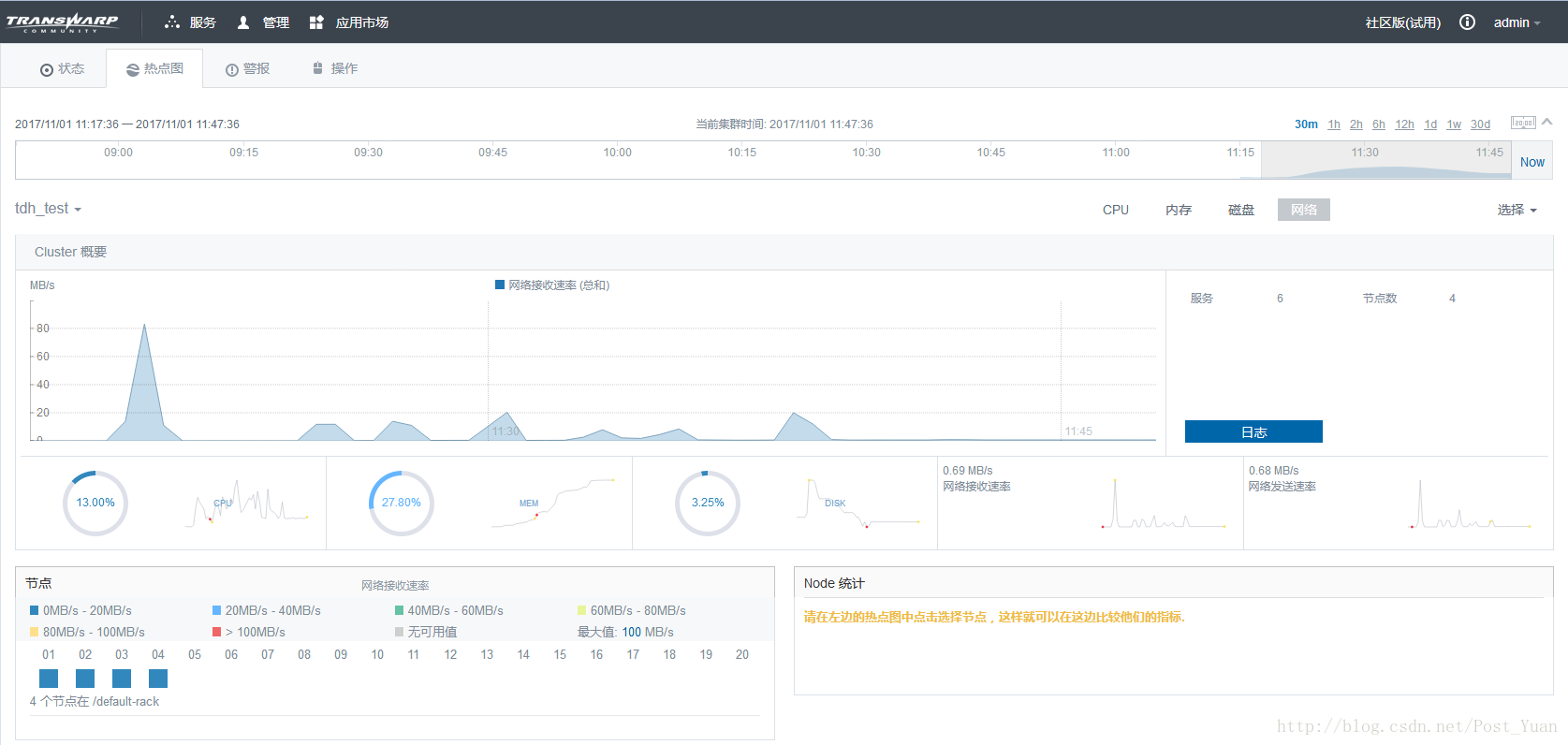Open the 管理 menu in top navigation
The width and height of the screenshot is (1568, 745).
coord(263,22)
